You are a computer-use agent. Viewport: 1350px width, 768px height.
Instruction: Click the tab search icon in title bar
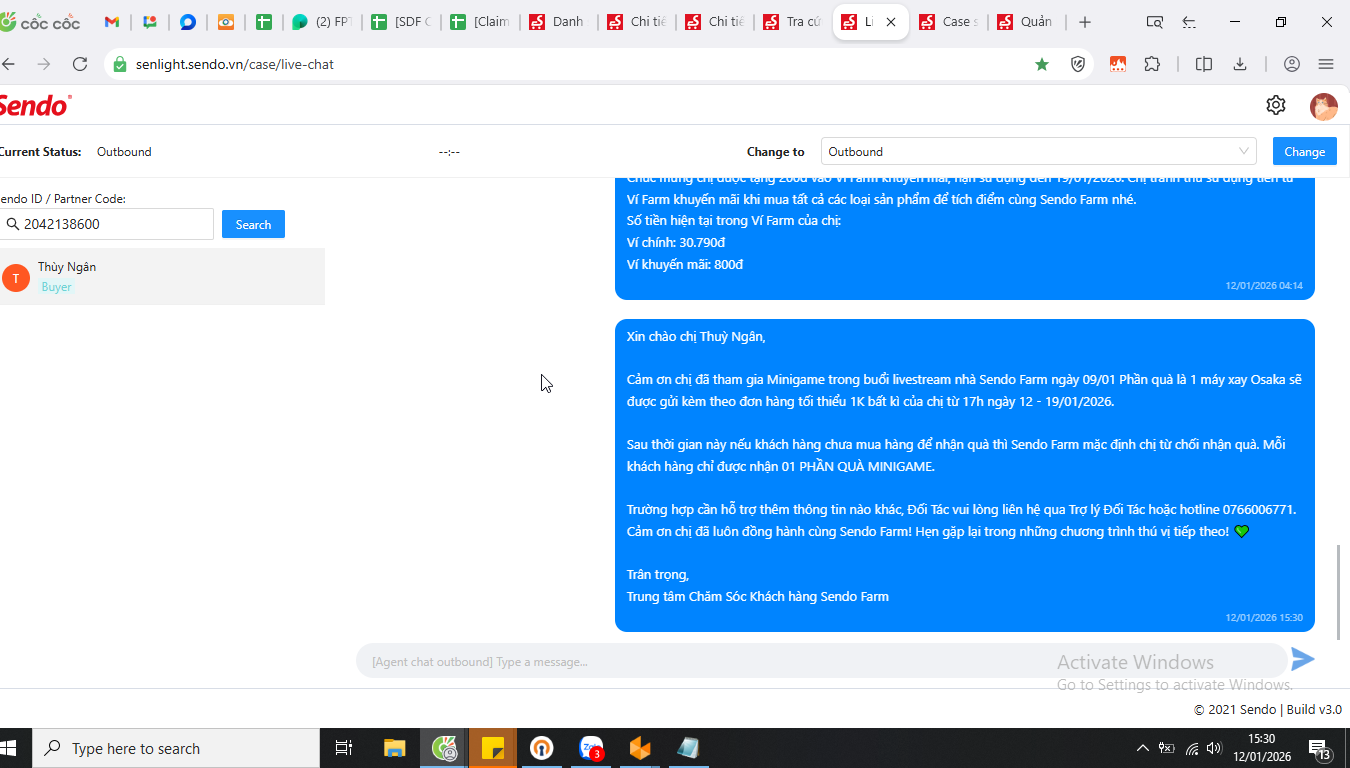(x=1155, y=22)
